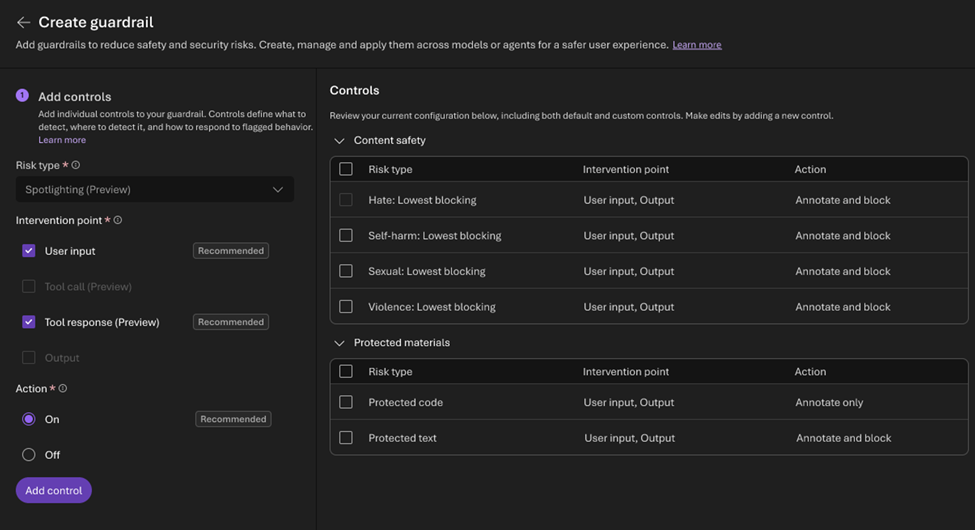Image resolution: width=975 pixels, height=530 pixels.
Task: Open the Risk type Spotlighting dropdown
Action: click(x=155, y=189)
